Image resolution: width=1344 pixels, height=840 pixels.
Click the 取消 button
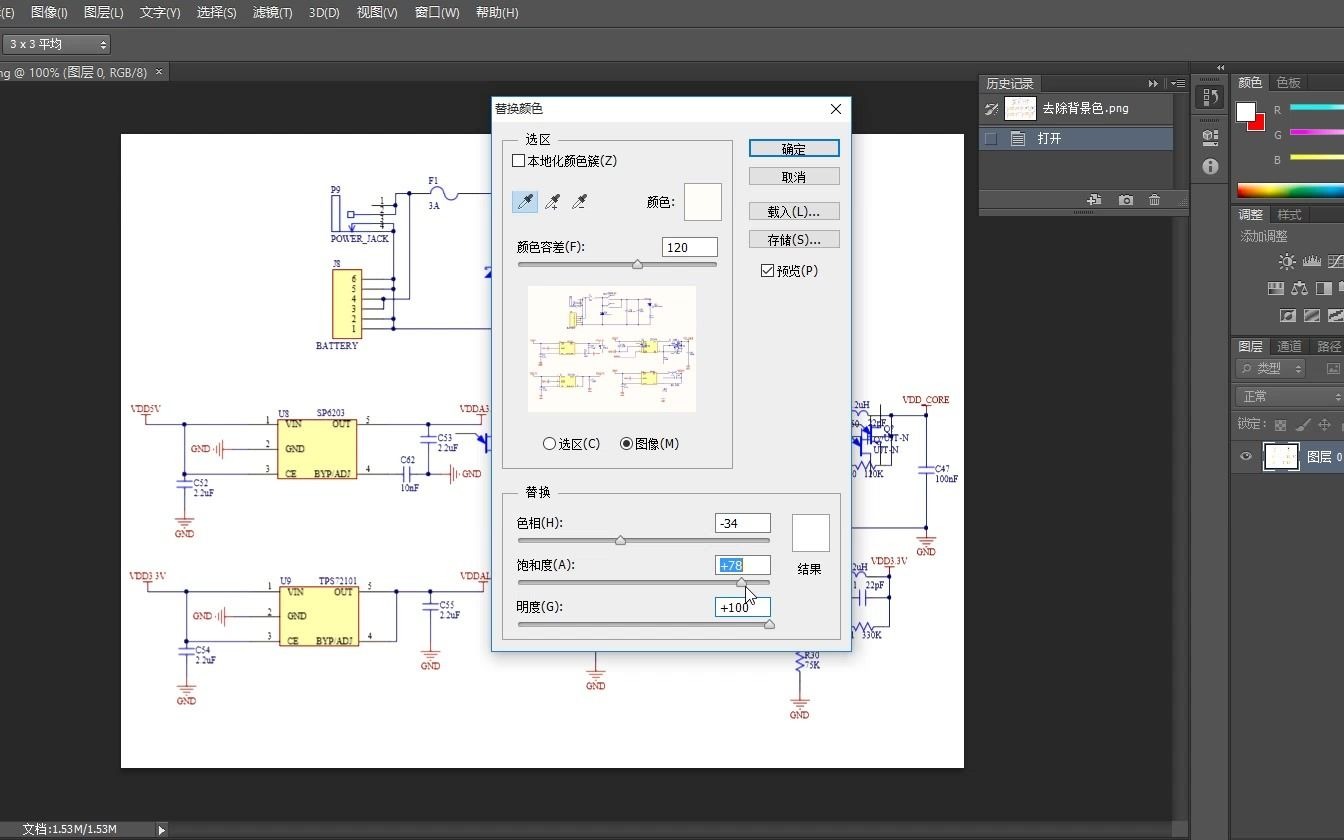coord(794,177)
